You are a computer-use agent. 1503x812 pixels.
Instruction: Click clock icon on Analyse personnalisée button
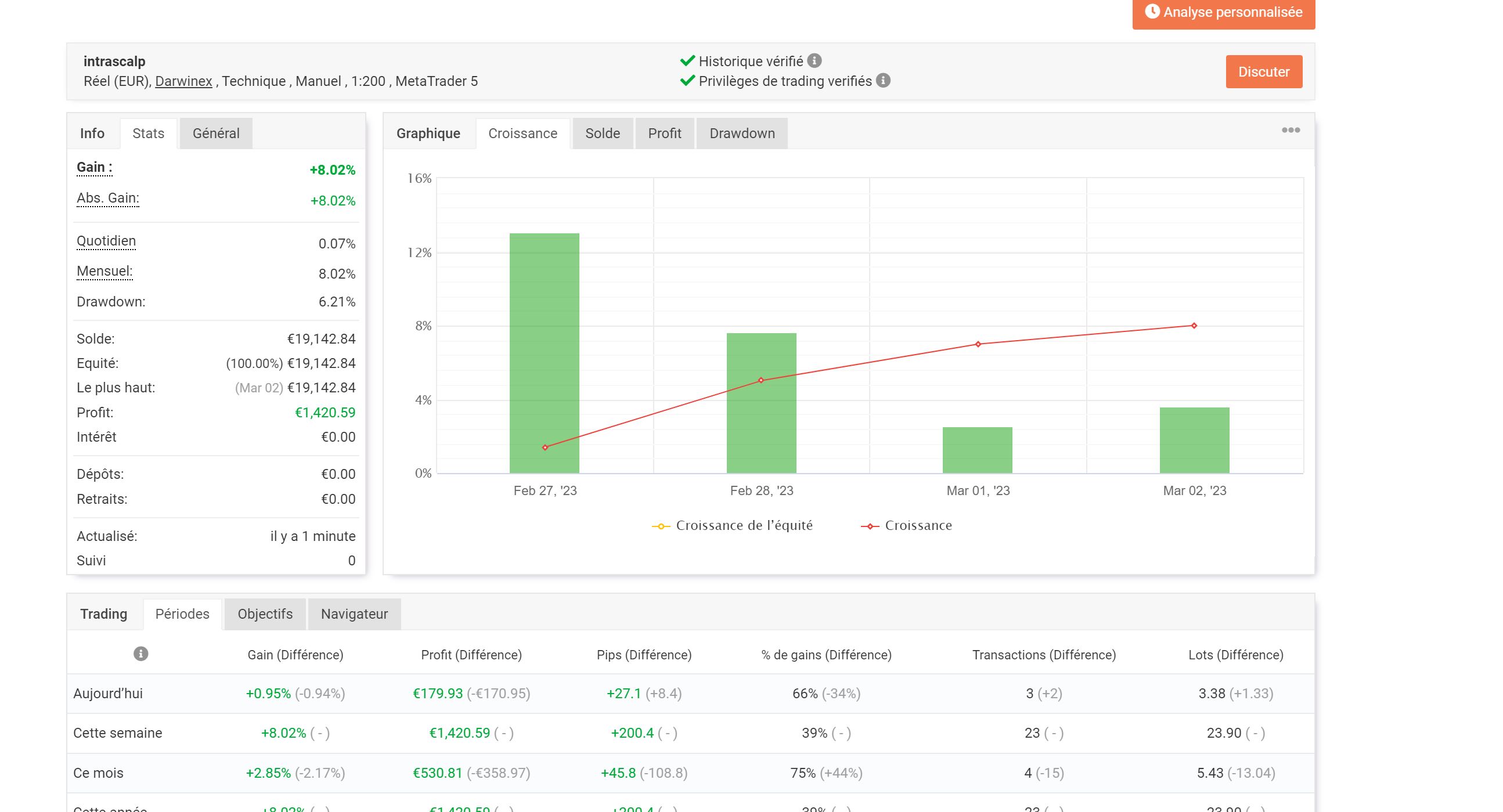point(1152,12)
